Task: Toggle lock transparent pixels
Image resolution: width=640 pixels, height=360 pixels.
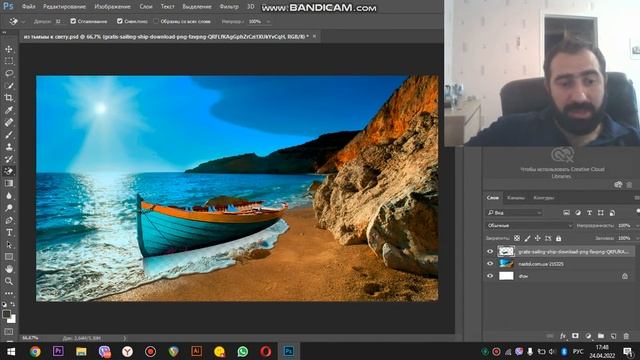Action: [x=517, y=238]
